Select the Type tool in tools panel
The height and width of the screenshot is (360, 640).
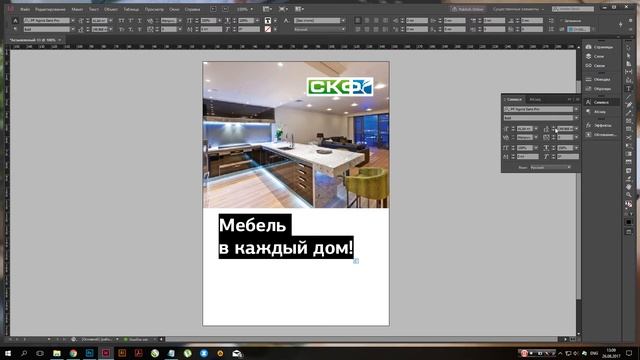point(629,88)
